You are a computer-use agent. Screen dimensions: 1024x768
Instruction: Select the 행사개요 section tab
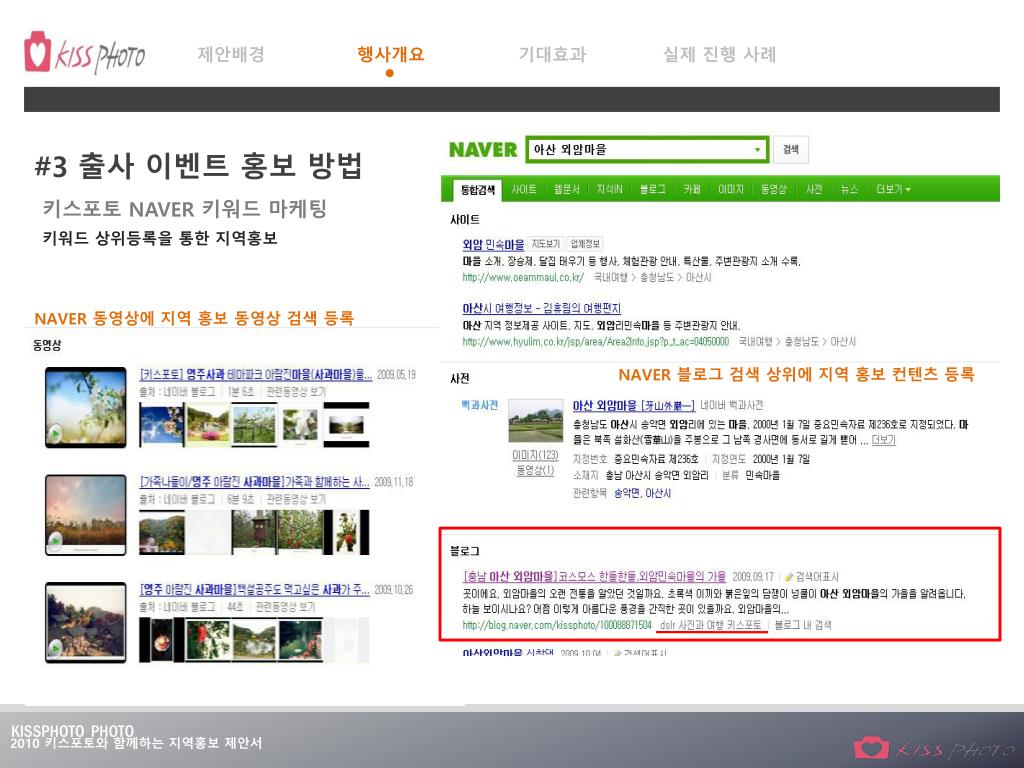click(x=391, y=54)
